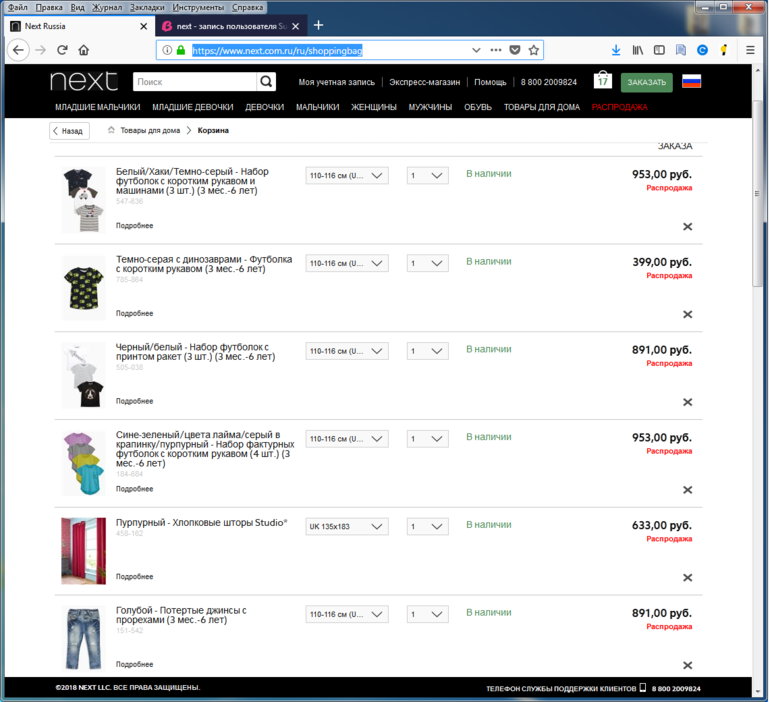
Task: Open the Закладки menu in the menu bar
Action: [x=148, y=7]
